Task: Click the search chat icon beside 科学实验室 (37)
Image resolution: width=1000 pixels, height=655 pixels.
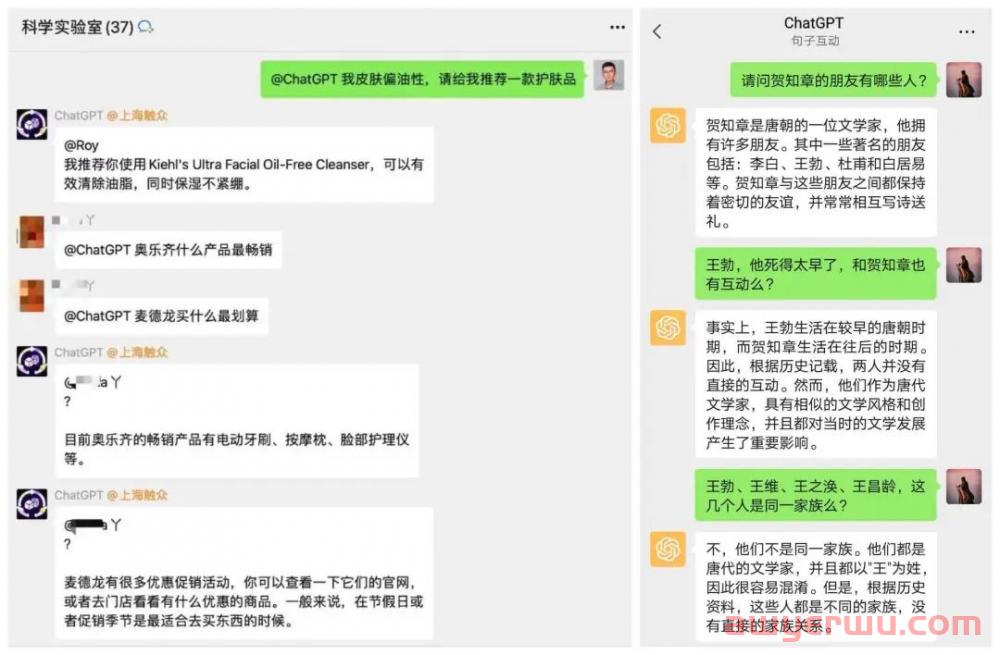Action: point(145,27)
